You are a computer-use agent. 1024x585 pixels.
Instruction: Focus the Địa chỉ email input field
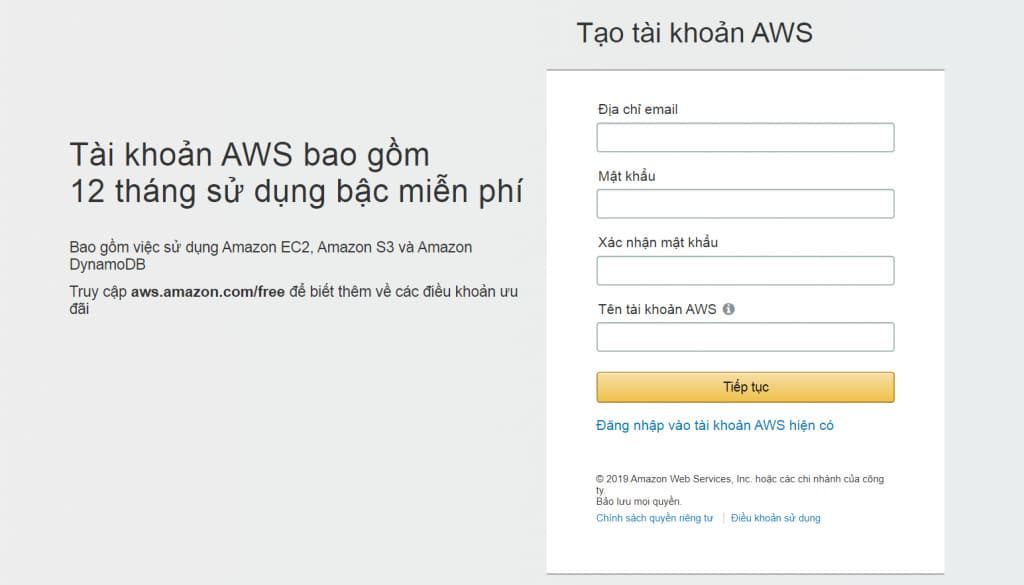point(745,137)
